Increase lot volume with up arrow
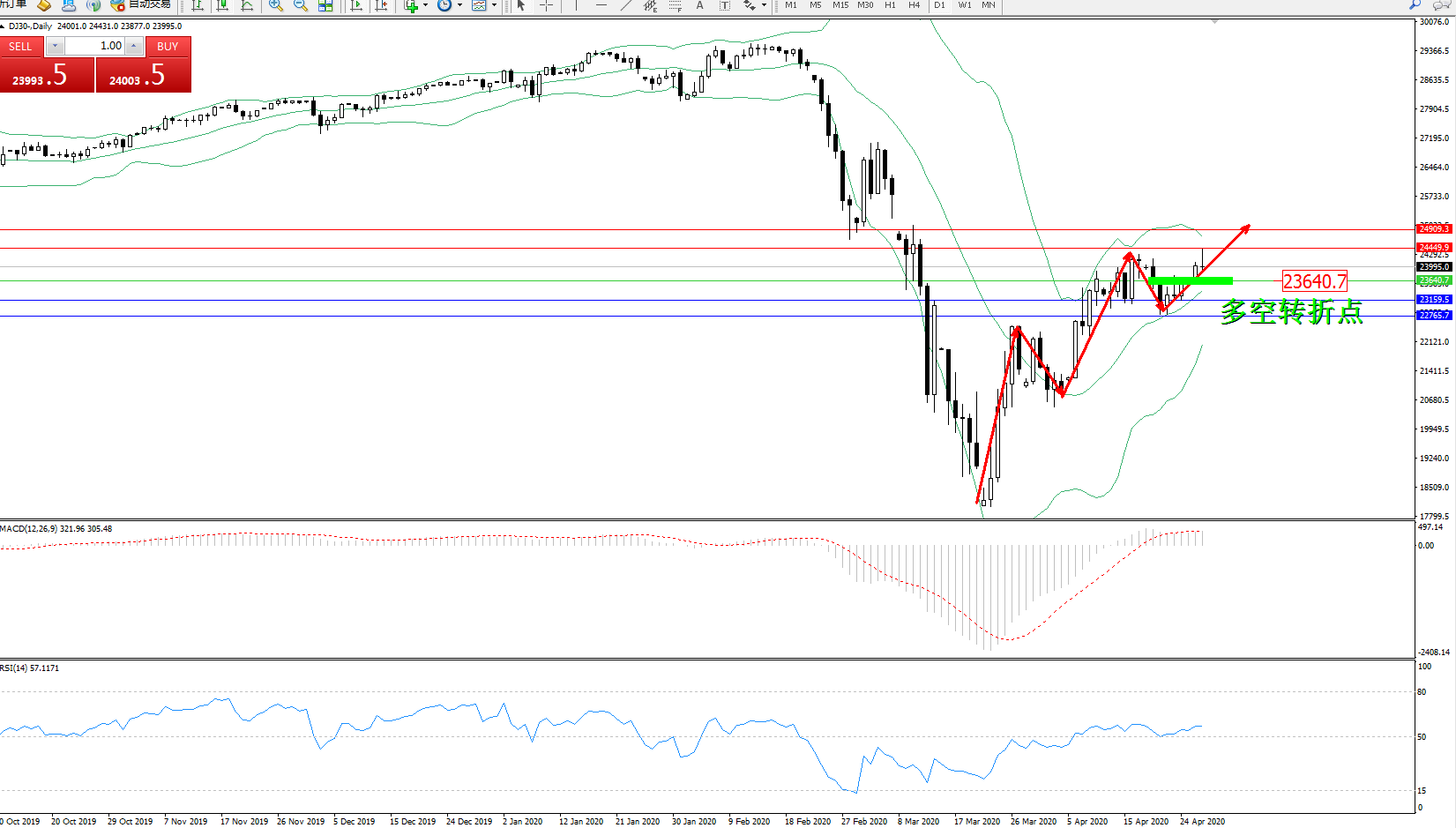 pyautogui.click(x=134, y=46)
